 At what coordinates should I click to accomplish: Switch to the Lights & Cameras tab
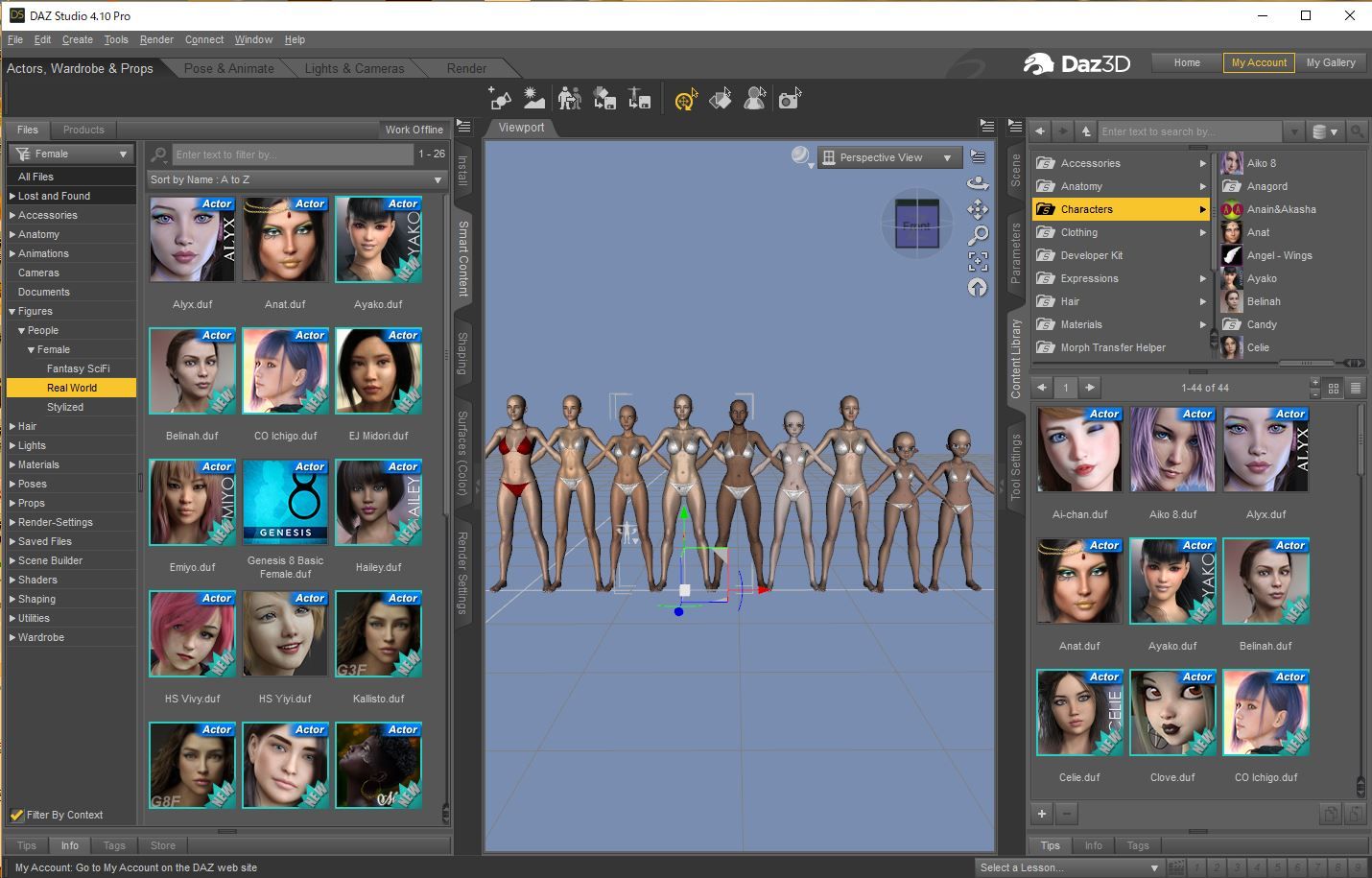pyautogui.click(x=354, y=68)
